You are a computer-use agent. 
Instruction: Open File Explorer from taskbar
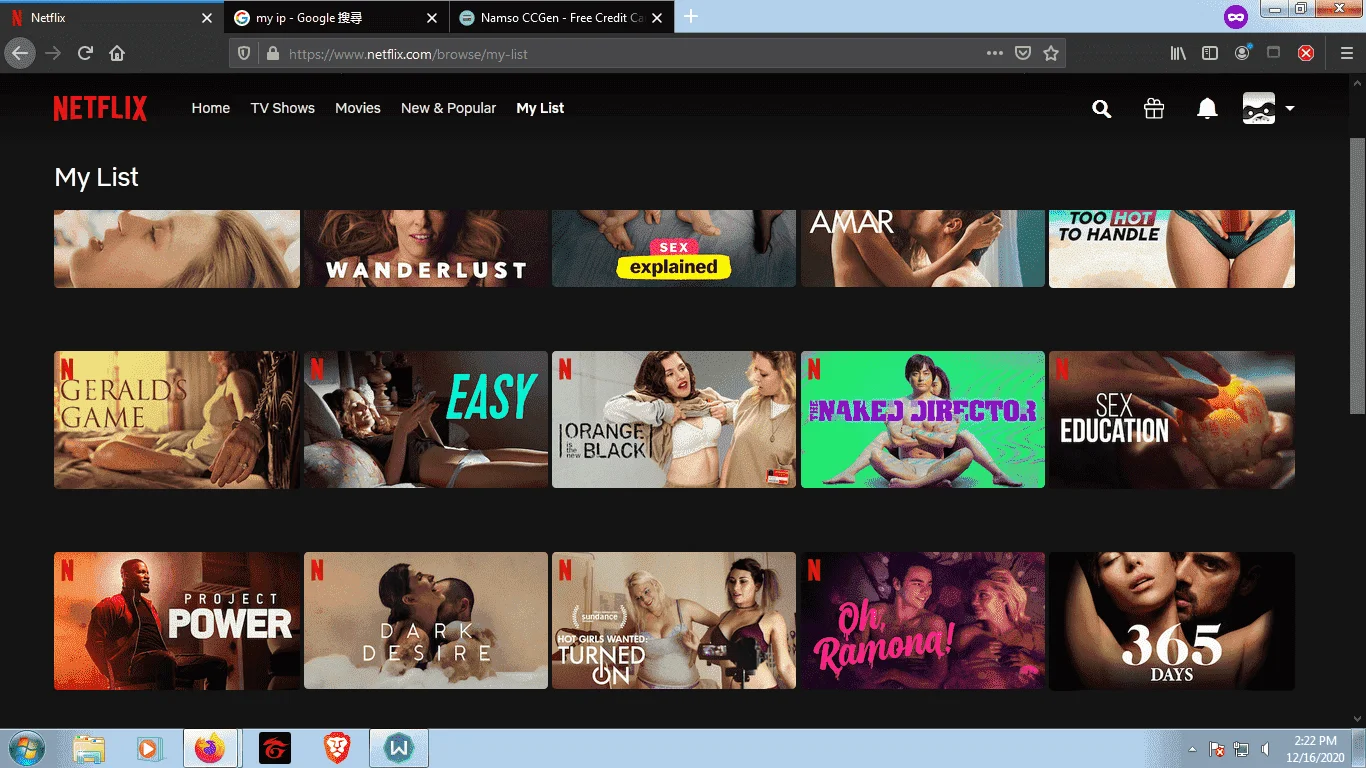coord(89,748)
